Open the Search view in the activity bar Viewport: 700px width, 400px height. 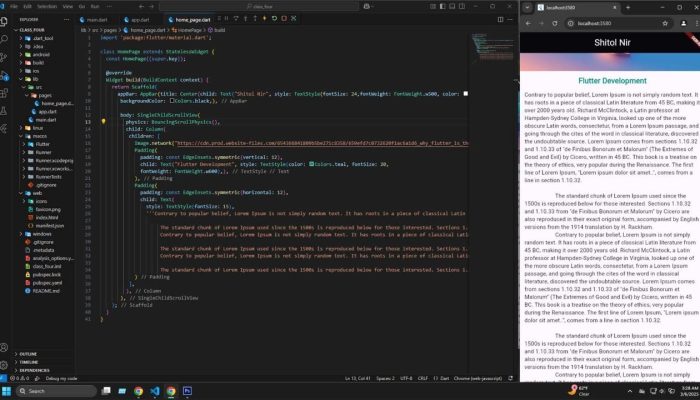[4, 39]
